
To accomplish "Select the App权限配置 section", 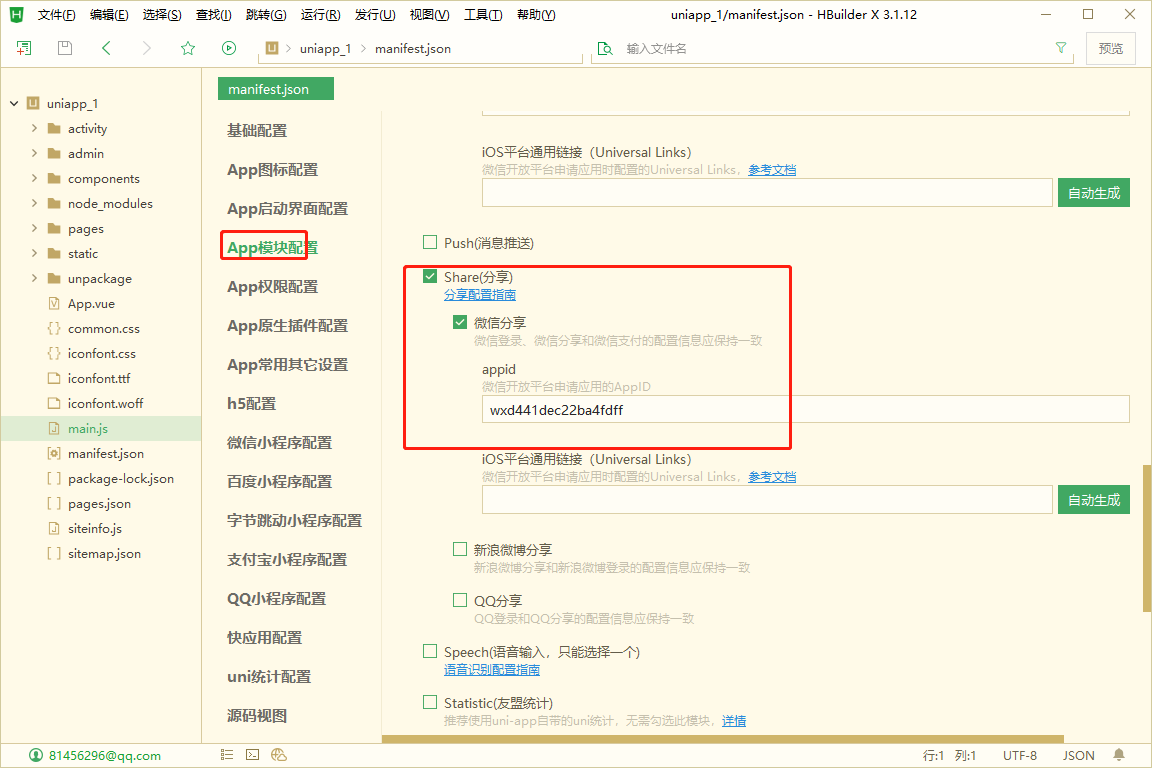I will click(272, 287).
